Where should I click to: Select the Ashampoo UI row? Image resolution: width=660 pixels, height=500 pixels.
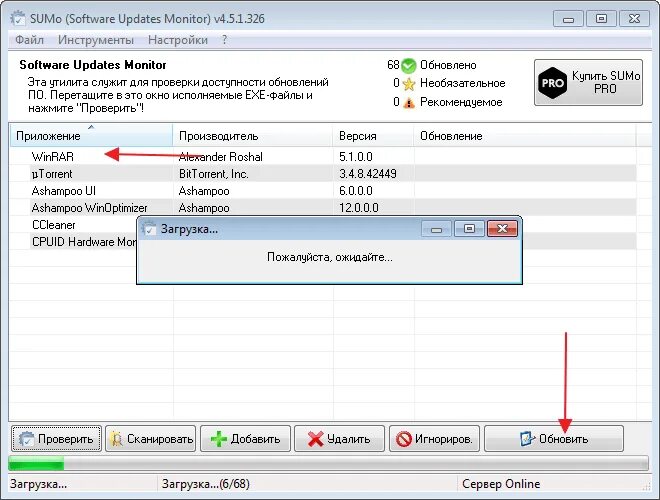click(323, 191)
